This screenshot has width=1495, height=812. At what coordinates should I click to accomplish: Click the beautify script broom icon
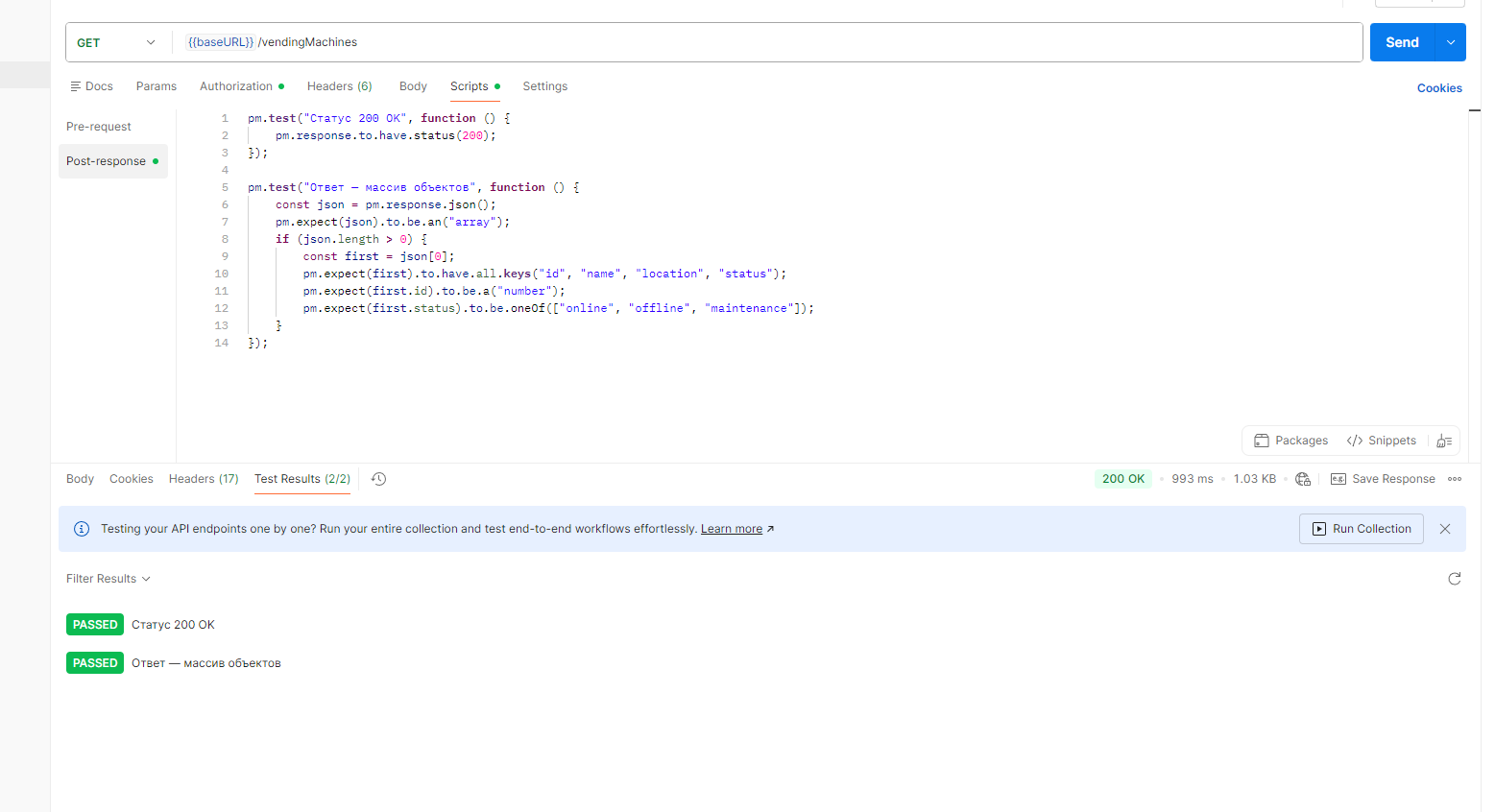click(x=1443, y=441)
